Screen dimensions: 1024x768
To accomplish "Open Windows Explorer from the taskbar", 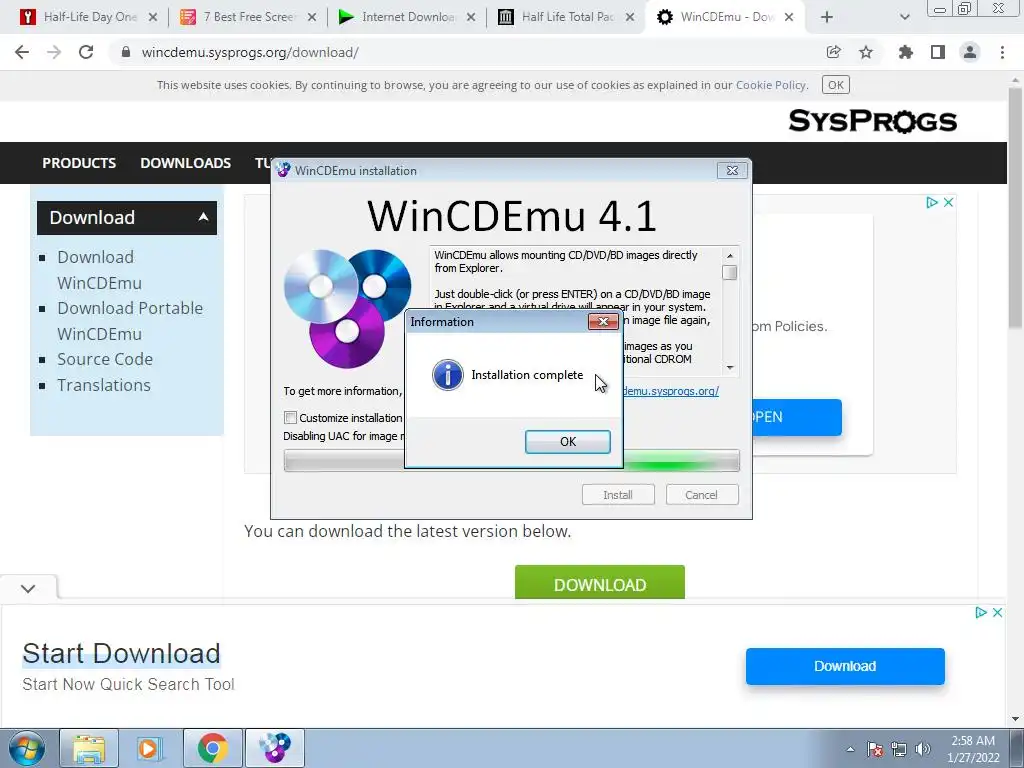I will point(89,748).
